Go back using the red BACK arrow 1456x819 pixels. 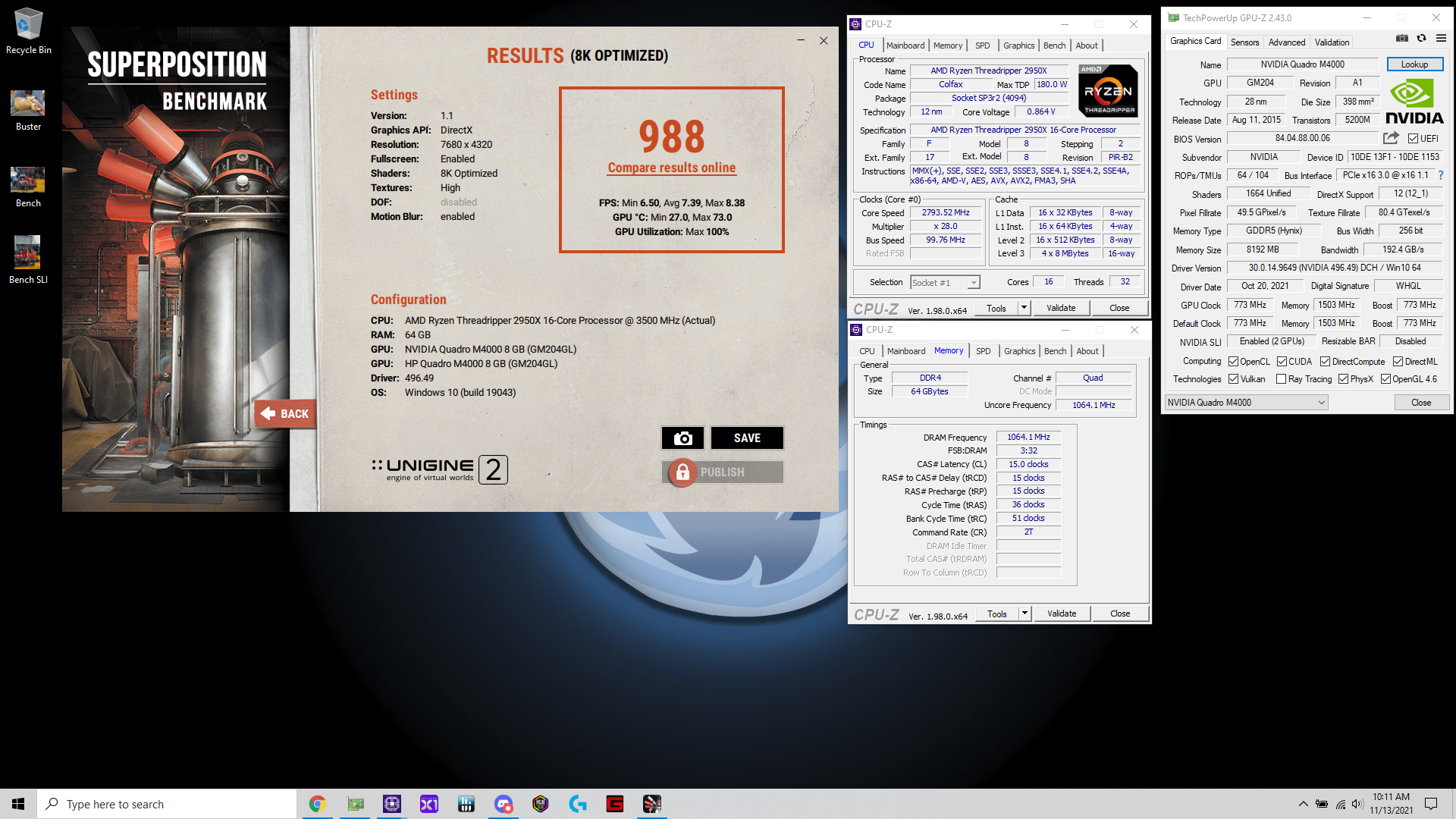285,413
